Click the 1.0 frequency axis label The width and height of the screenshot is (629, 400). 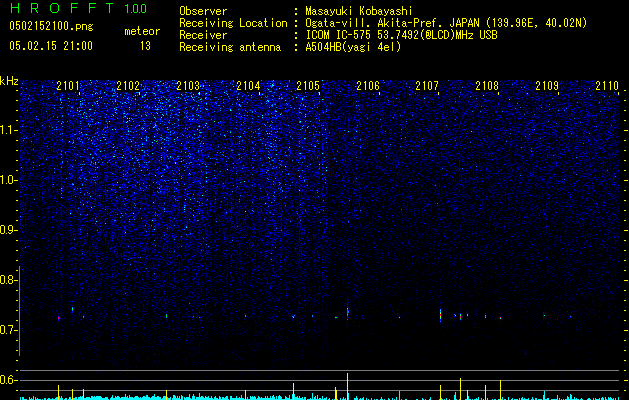[8, 180]
